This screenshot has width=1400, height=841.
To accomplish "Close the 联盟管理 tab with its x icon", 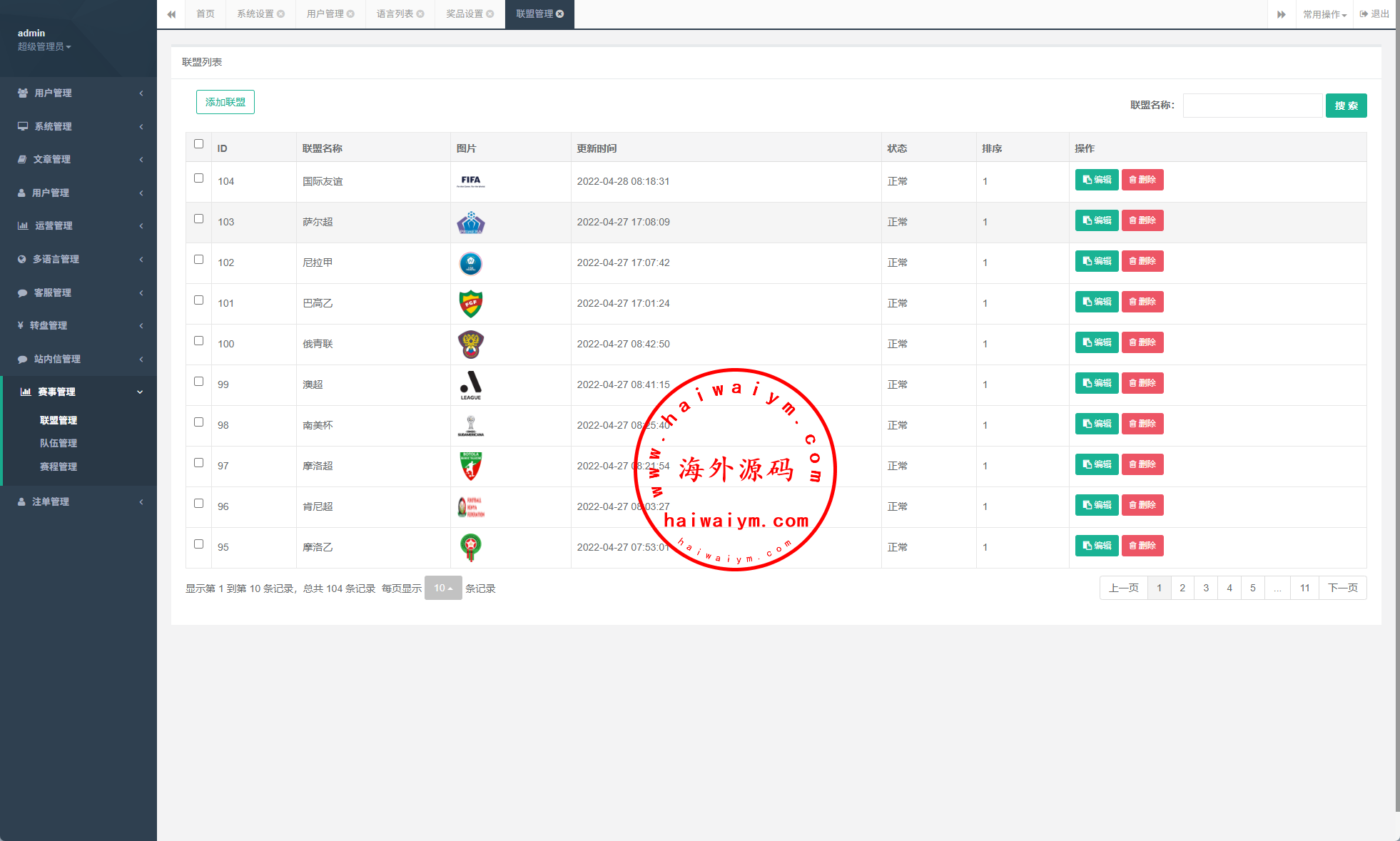I will pyautogui.click(x=560, y=14).
